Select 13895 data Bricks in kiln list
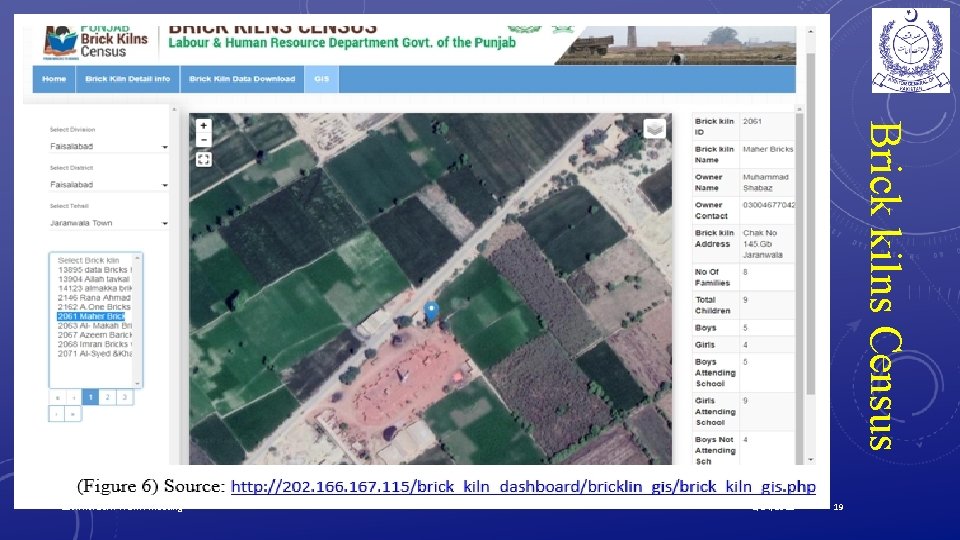Image resolution: width=960 pixels, height=540 pixels. 94,270
